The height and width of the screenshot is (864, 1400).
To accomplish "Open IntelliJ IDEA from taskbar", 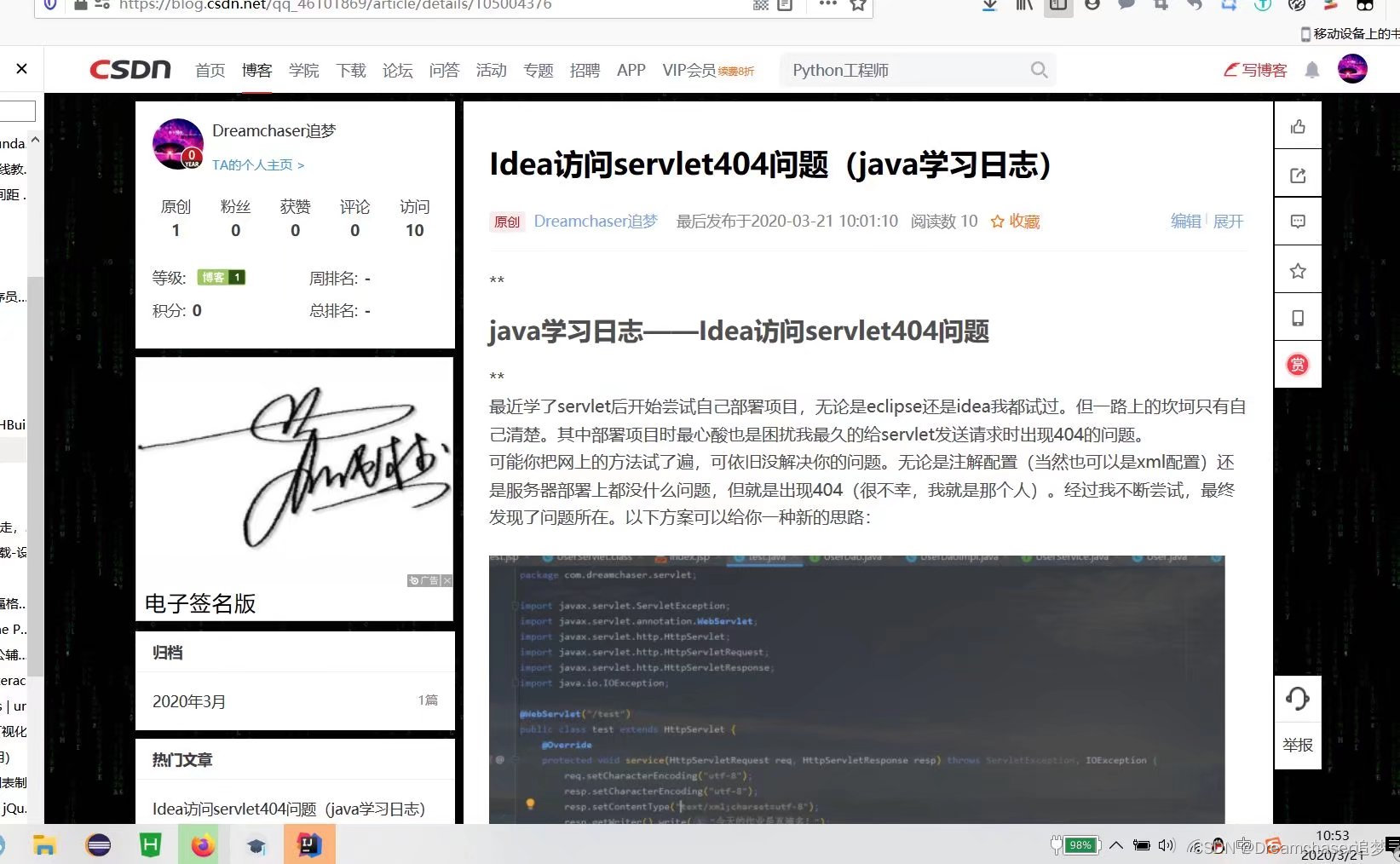I will pos(308,845).
